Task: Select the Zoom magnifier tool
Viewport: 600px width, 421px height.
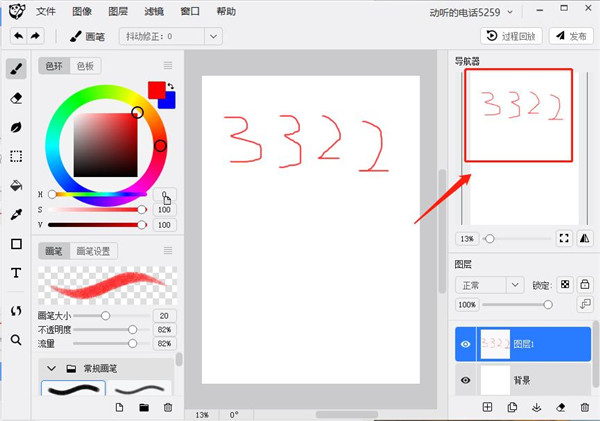Action: pyautogui.click(x=16, y=339)
